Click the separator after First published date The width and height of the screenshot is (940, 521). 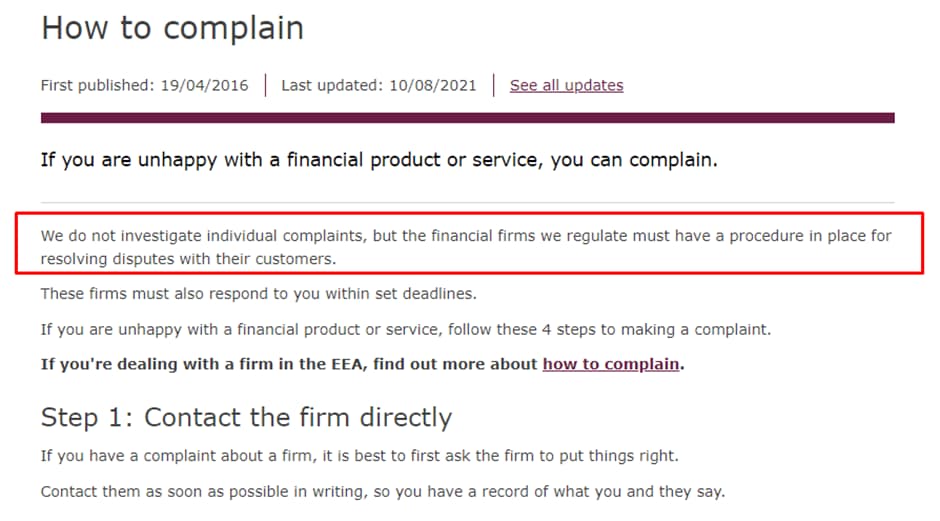[x=266, y=85]
